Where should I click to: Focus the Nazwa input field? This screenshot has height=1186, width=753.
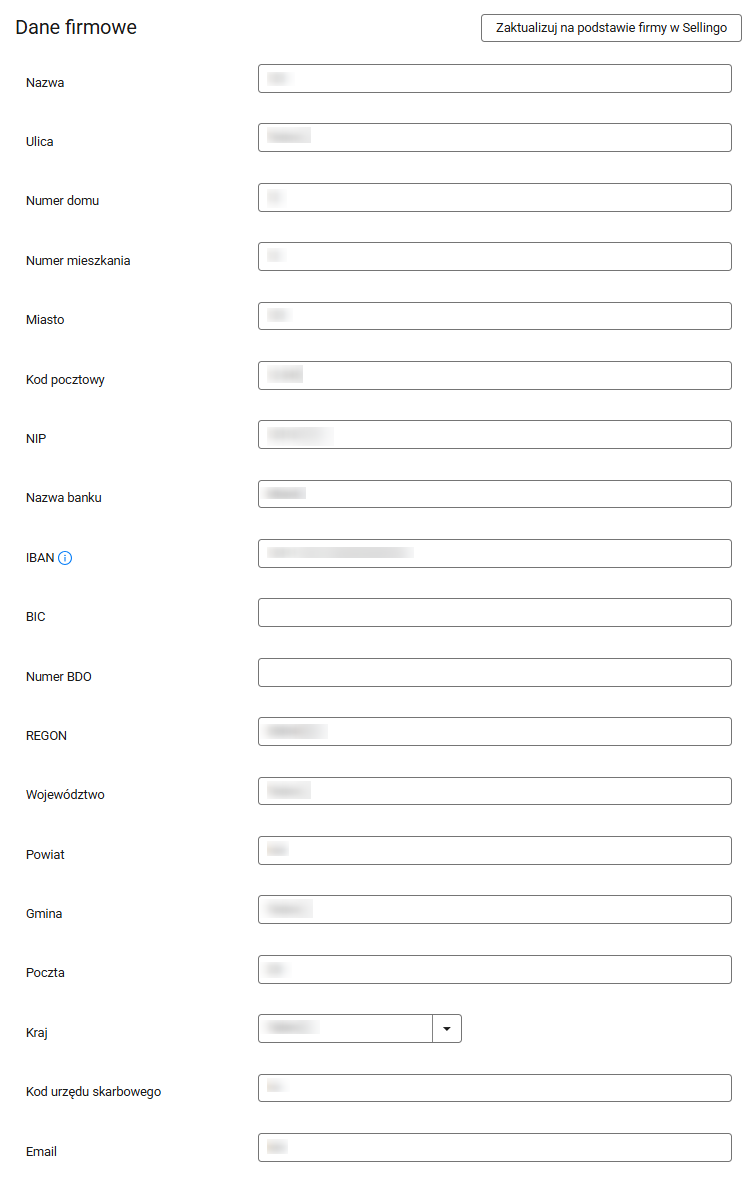point(494,79)
